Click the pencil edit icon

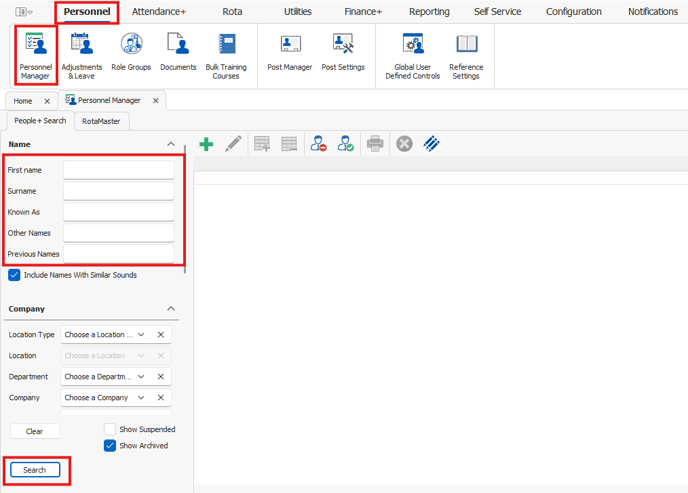(x=233, y=144)
